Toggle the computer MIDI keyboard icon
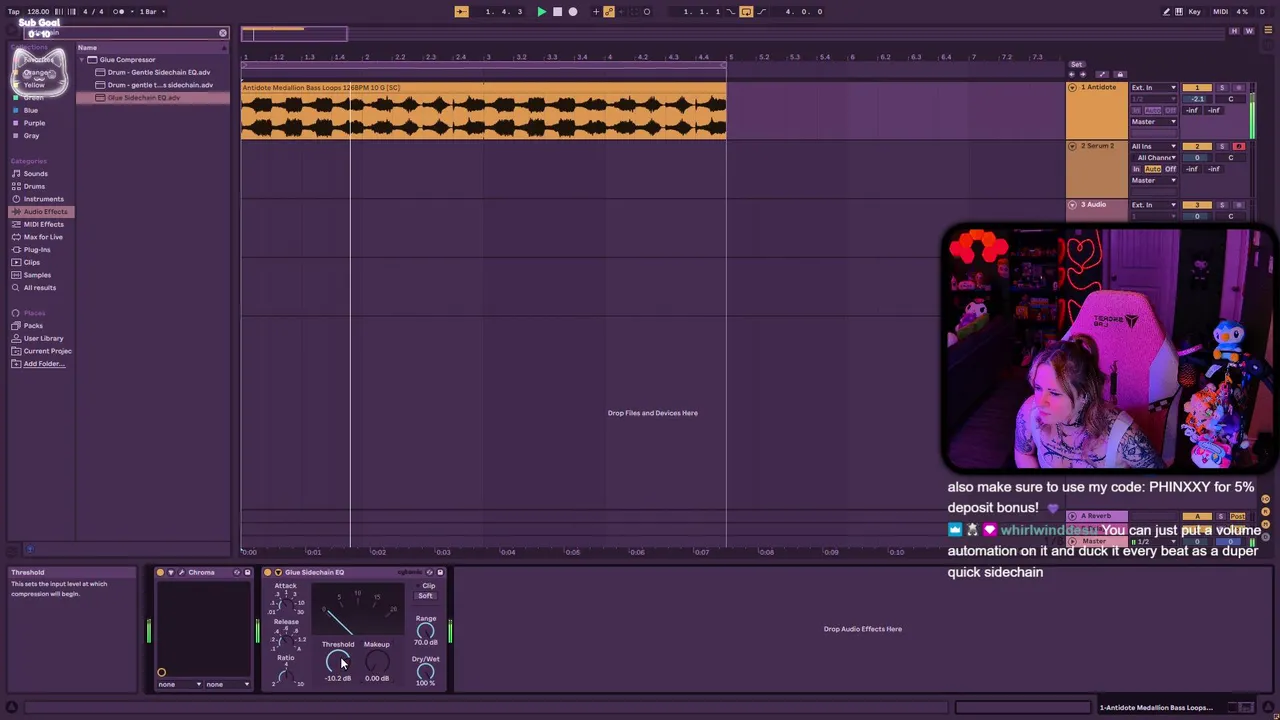This screenshot has width=1280, height=720. (1179, 12)
